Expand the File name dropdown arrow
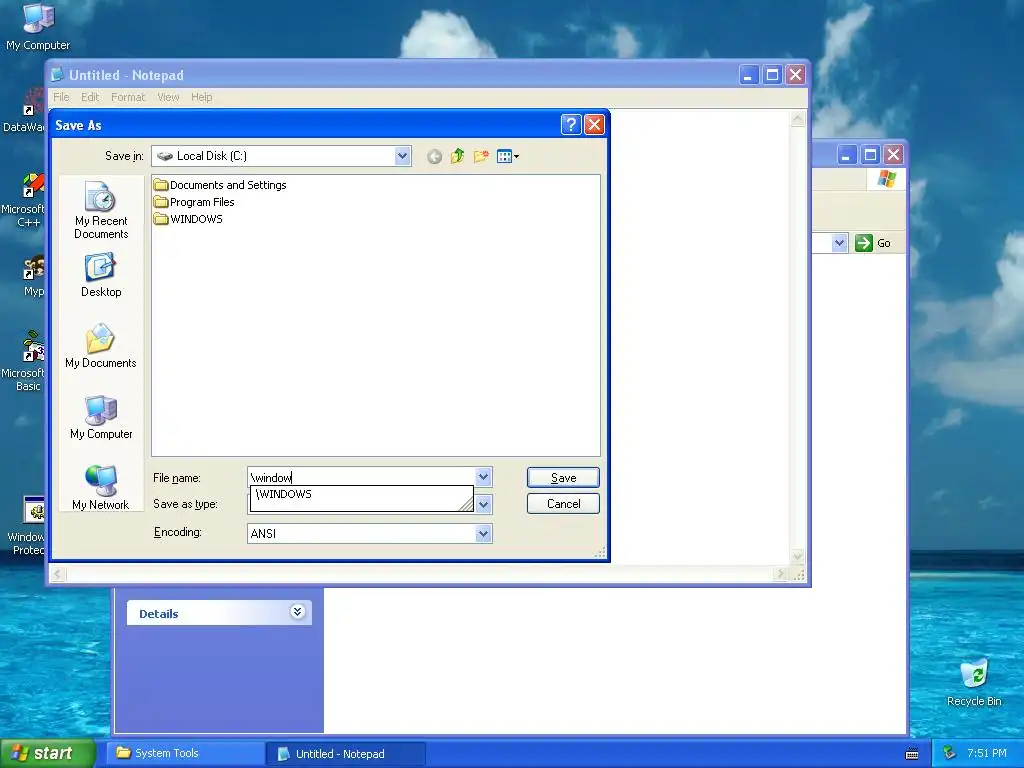 483,477
